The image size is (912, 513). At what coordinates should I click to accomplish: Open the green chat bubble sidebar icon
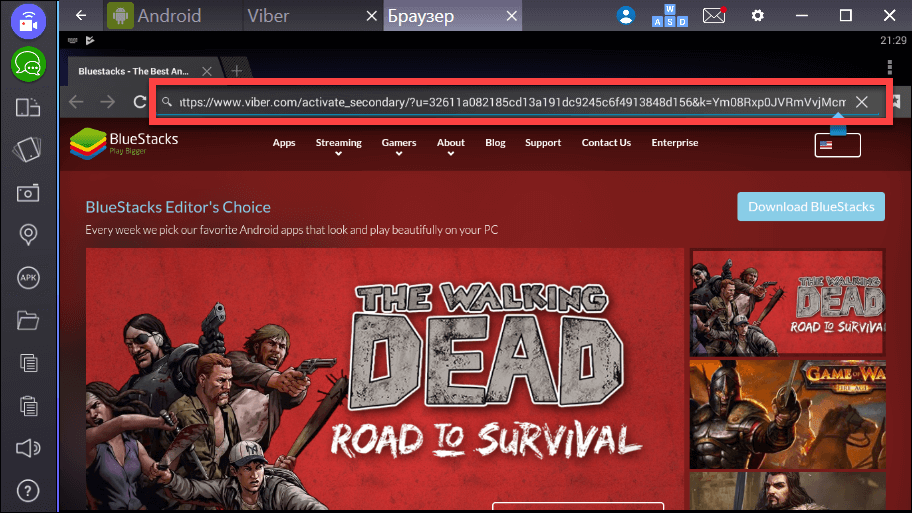(28, 65)
